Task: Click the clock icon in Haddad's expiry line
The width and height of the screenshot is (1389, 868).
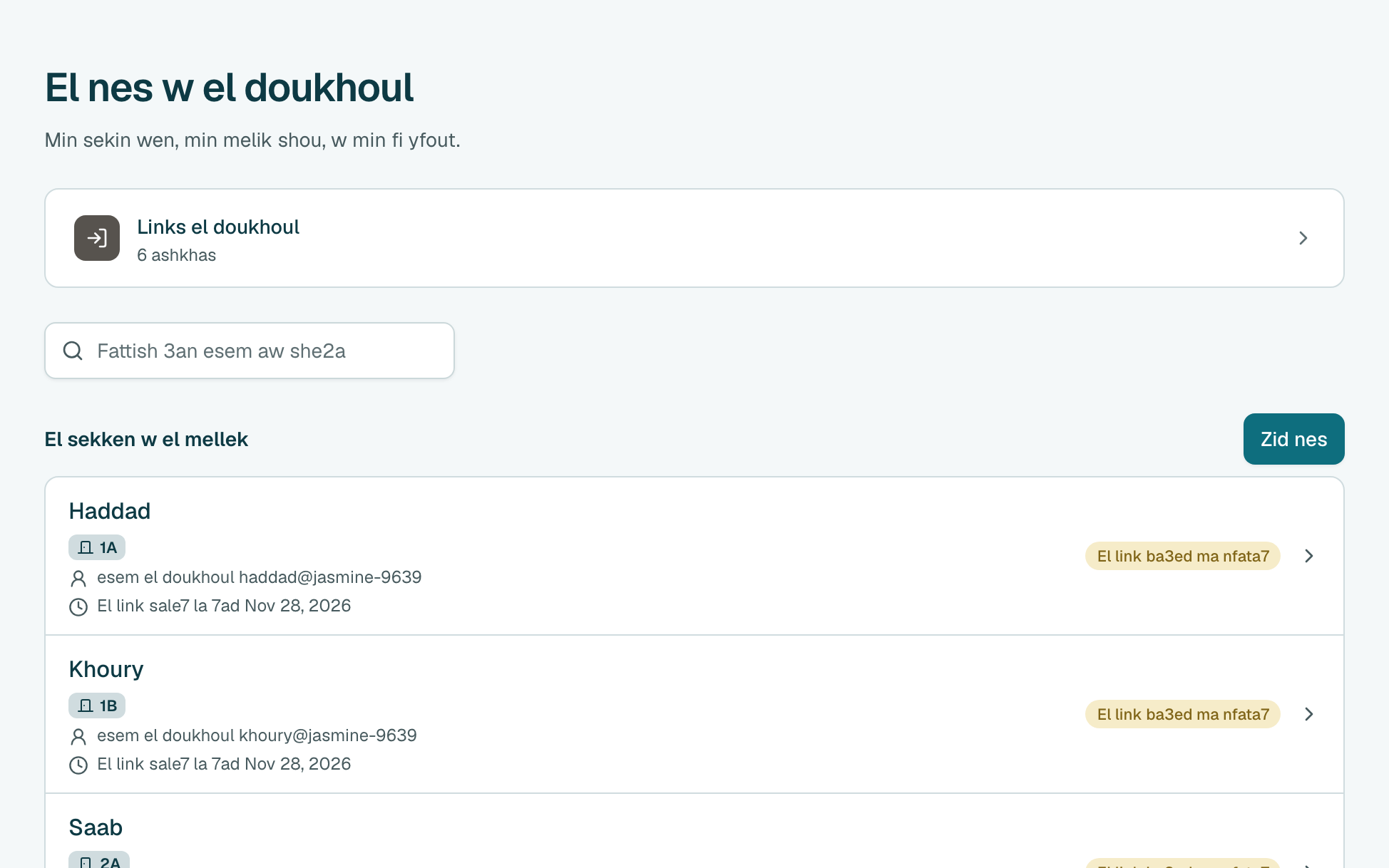Action: [x=78, y=606]
